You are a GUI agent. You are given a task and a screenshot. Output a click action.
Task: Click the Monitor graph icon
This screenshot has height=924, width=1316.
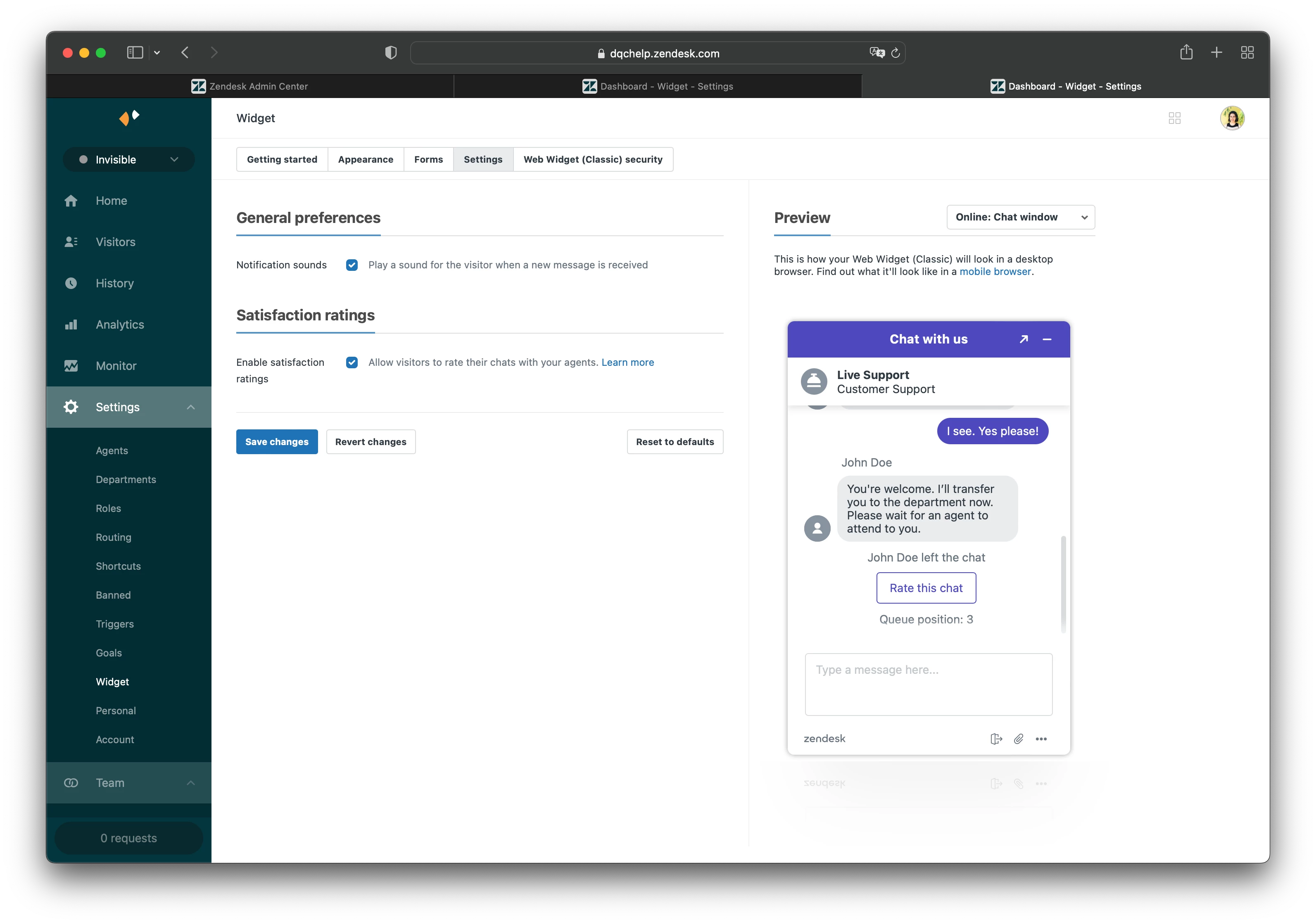click(71, 366)
